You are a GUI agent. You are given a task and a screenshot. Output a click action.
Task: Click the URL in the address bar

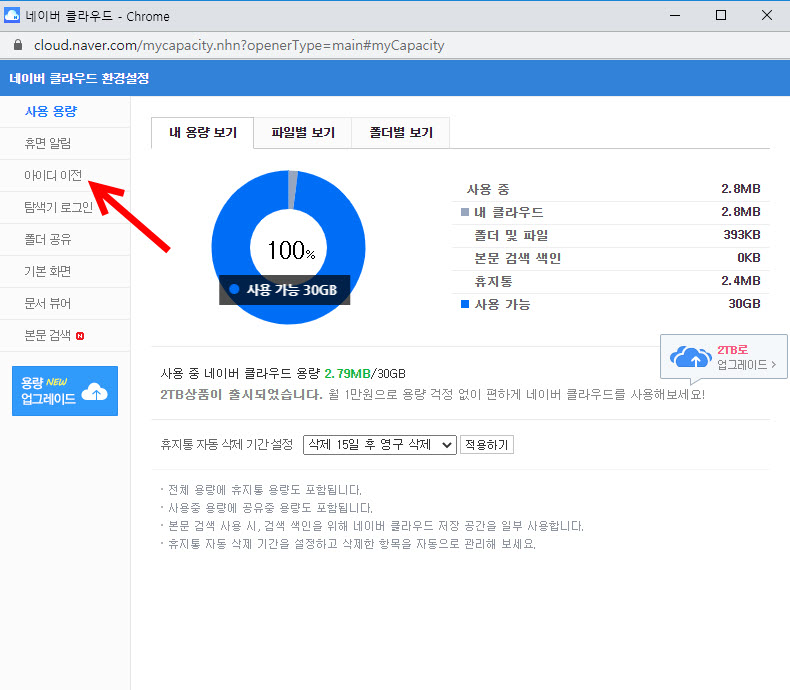tap(239, 45)
